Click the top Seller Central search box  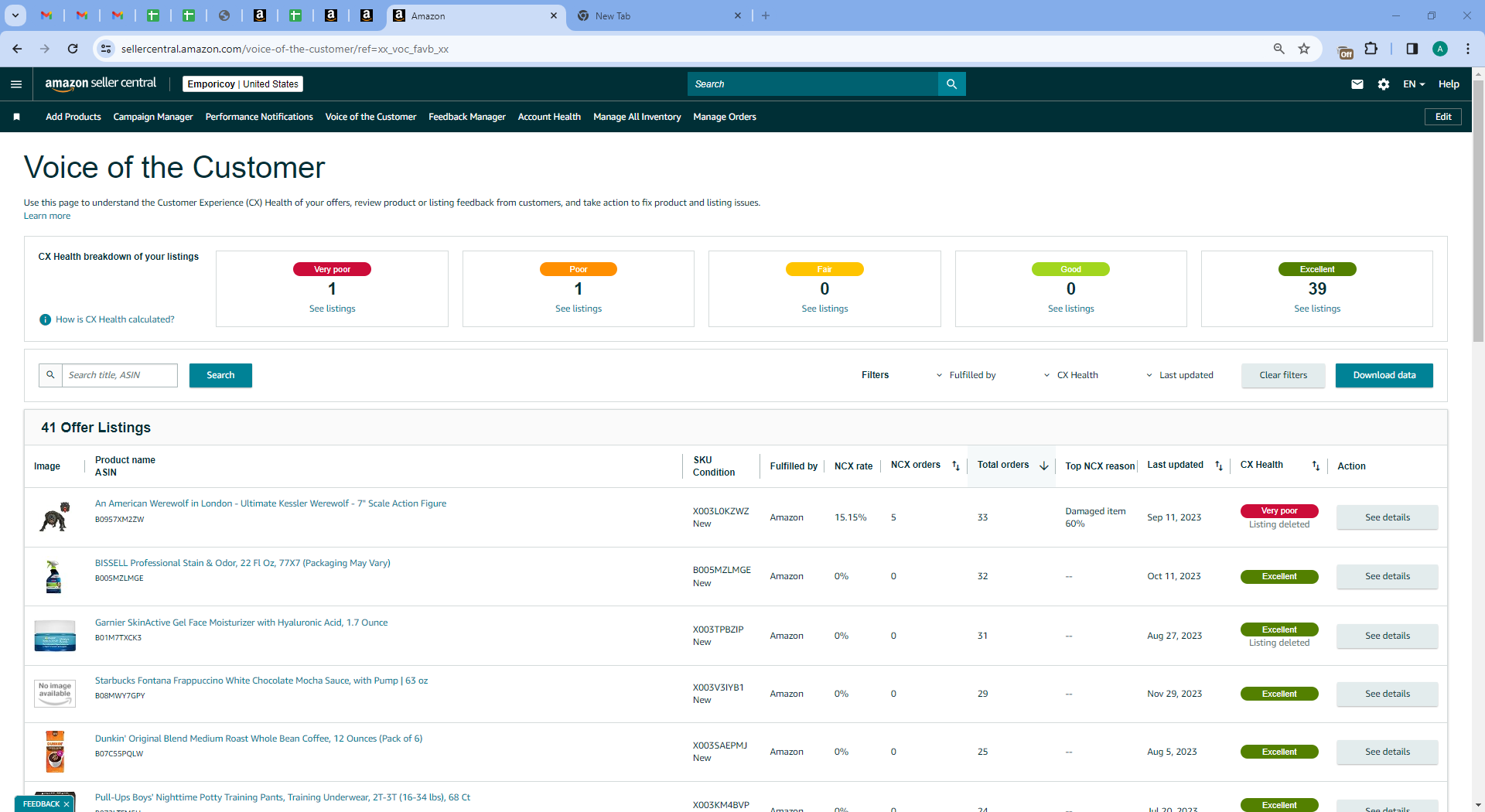[x=813, y=84]
